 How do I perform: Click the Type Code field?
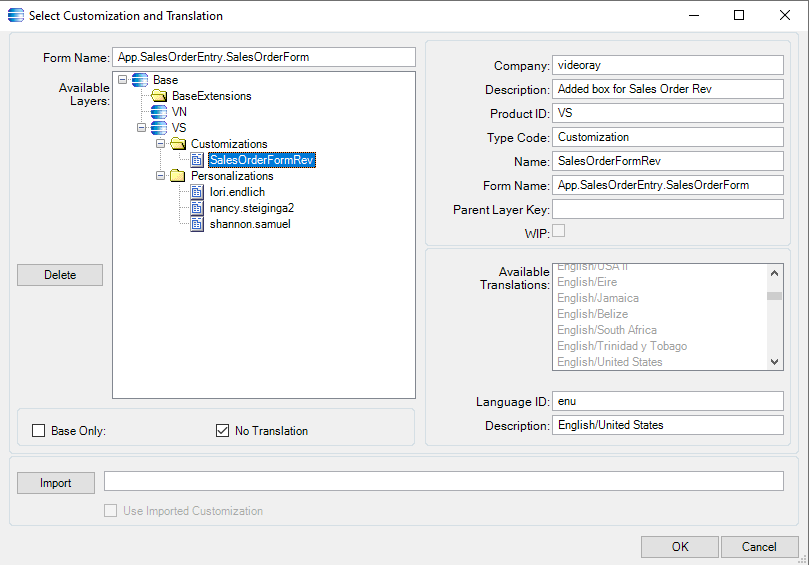(668, 137)
